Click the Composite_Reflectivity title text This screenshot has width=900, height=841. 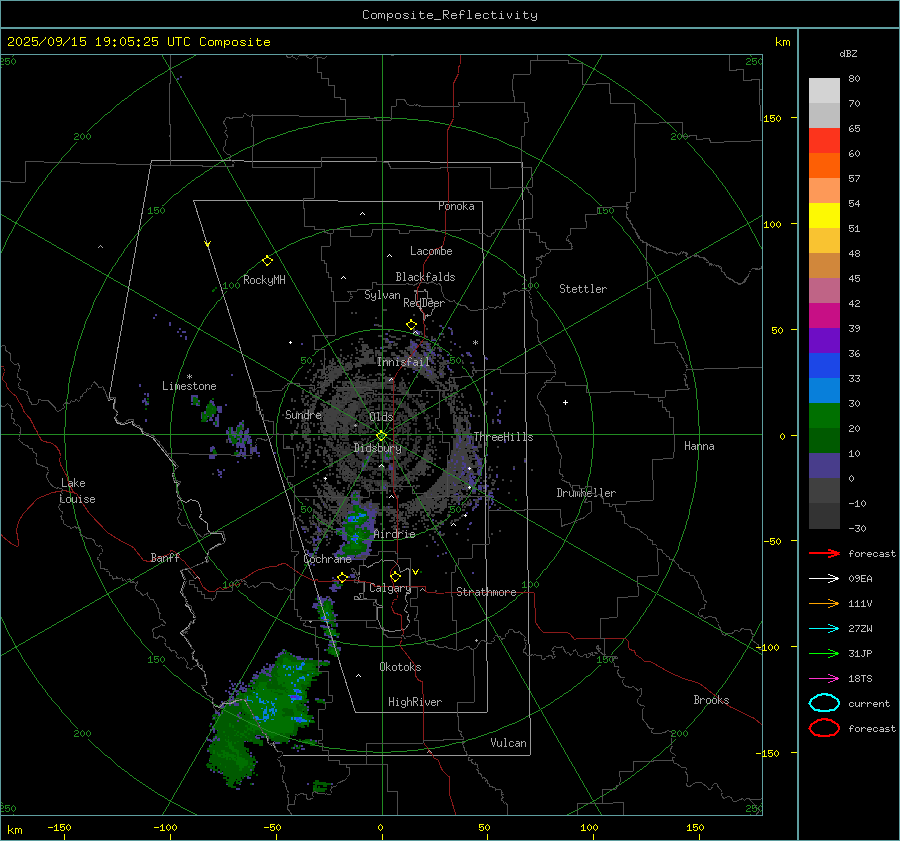(450, 15)
